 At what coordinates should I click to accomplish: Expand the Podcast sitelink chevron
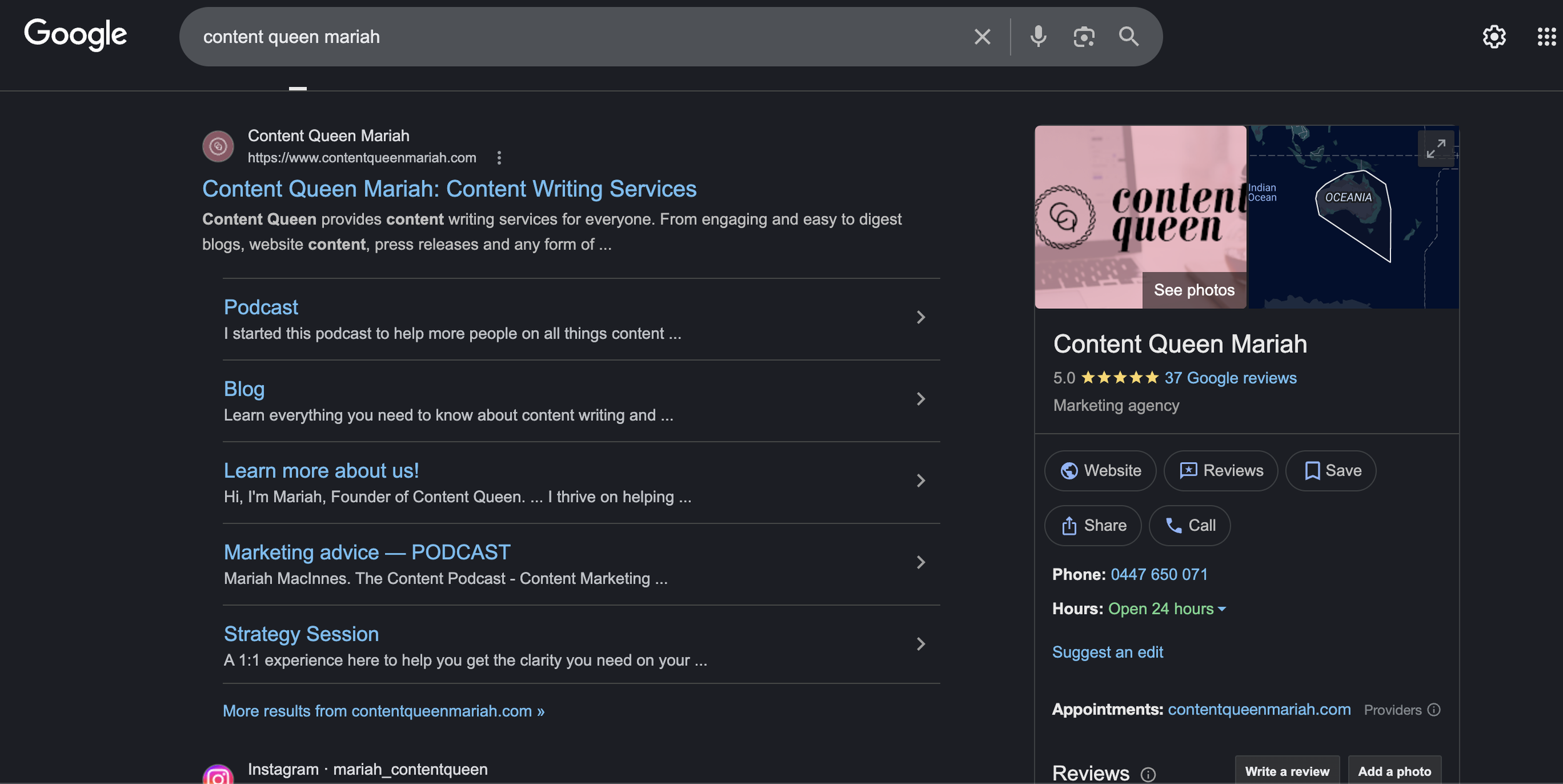(x=920, y=318)
